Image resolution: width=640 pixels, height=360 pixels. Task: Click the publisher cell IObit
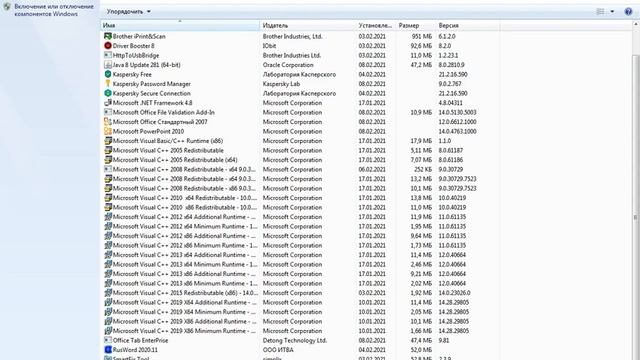(269, 46)
